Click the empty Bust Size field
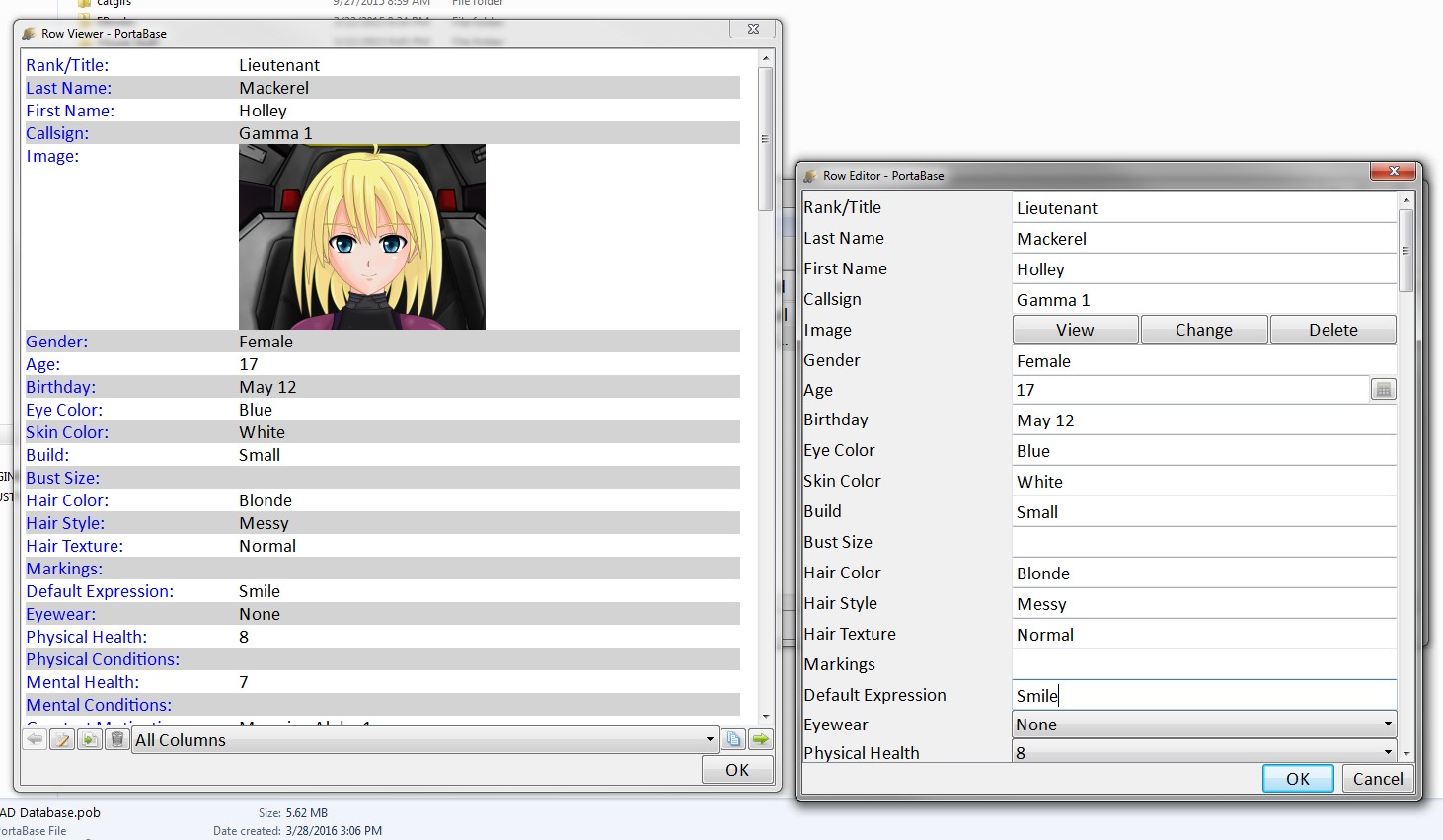 [x=1204, y=542]
